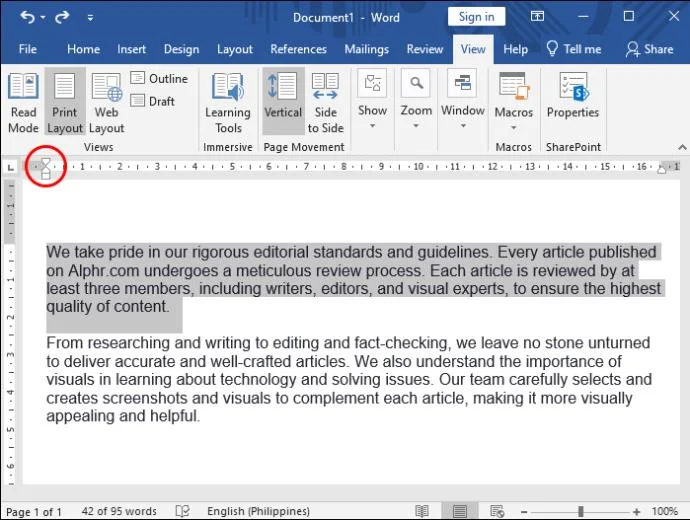Switch to the Home tab
Screen dimensions: 690x520
(83, 49)
